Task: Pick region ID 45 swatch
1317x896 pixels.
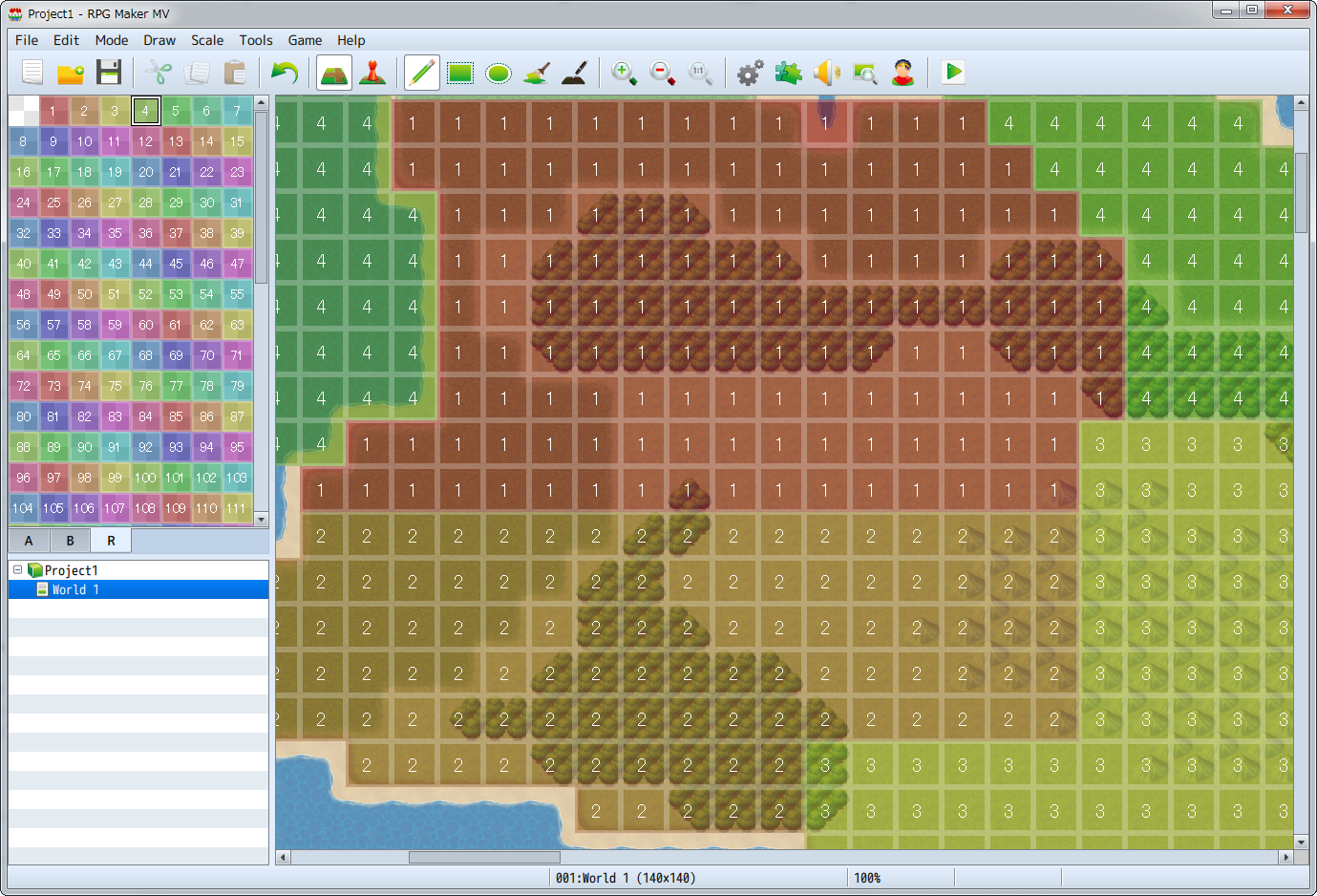Action: click(176, 264)
